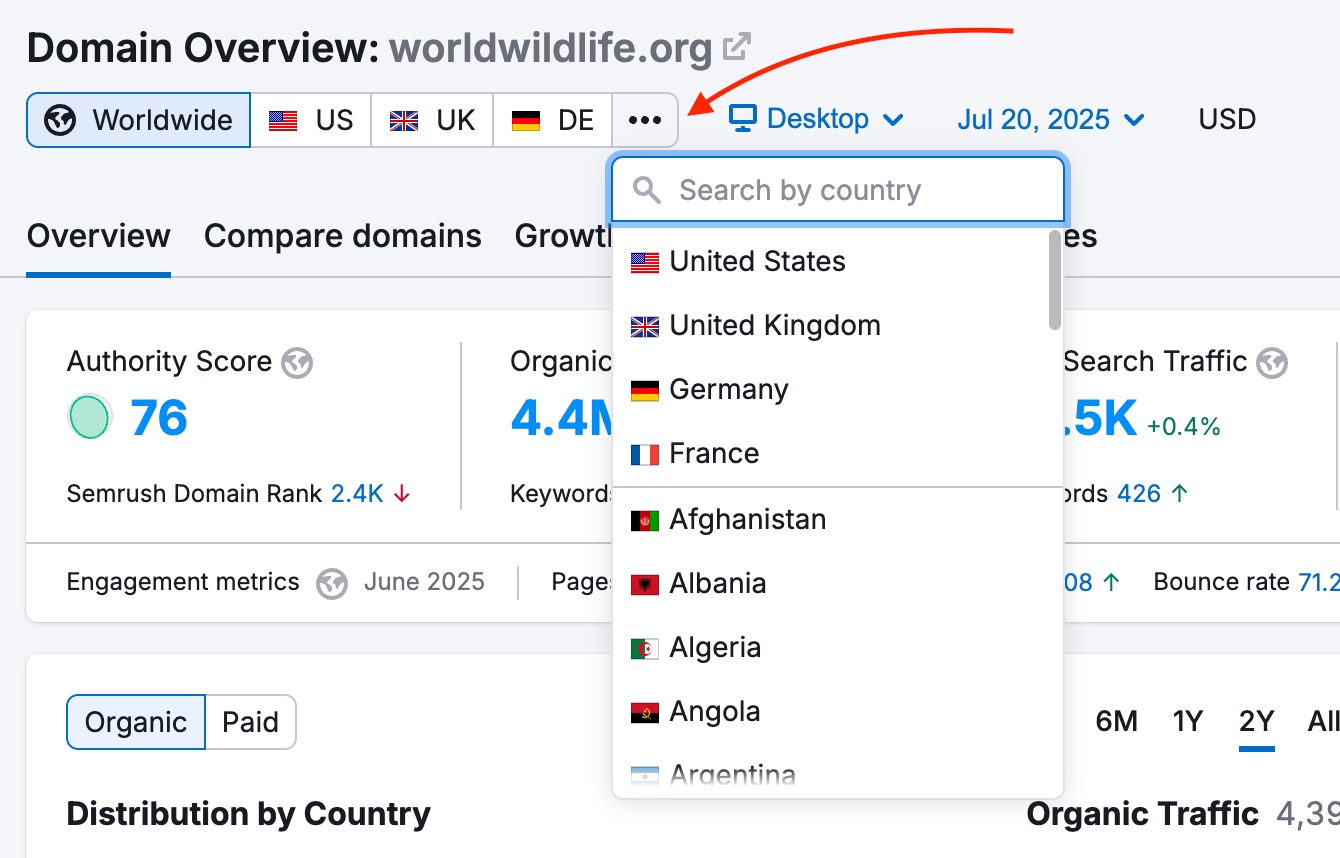Select the Organic toggle

[x=136, y=722]
